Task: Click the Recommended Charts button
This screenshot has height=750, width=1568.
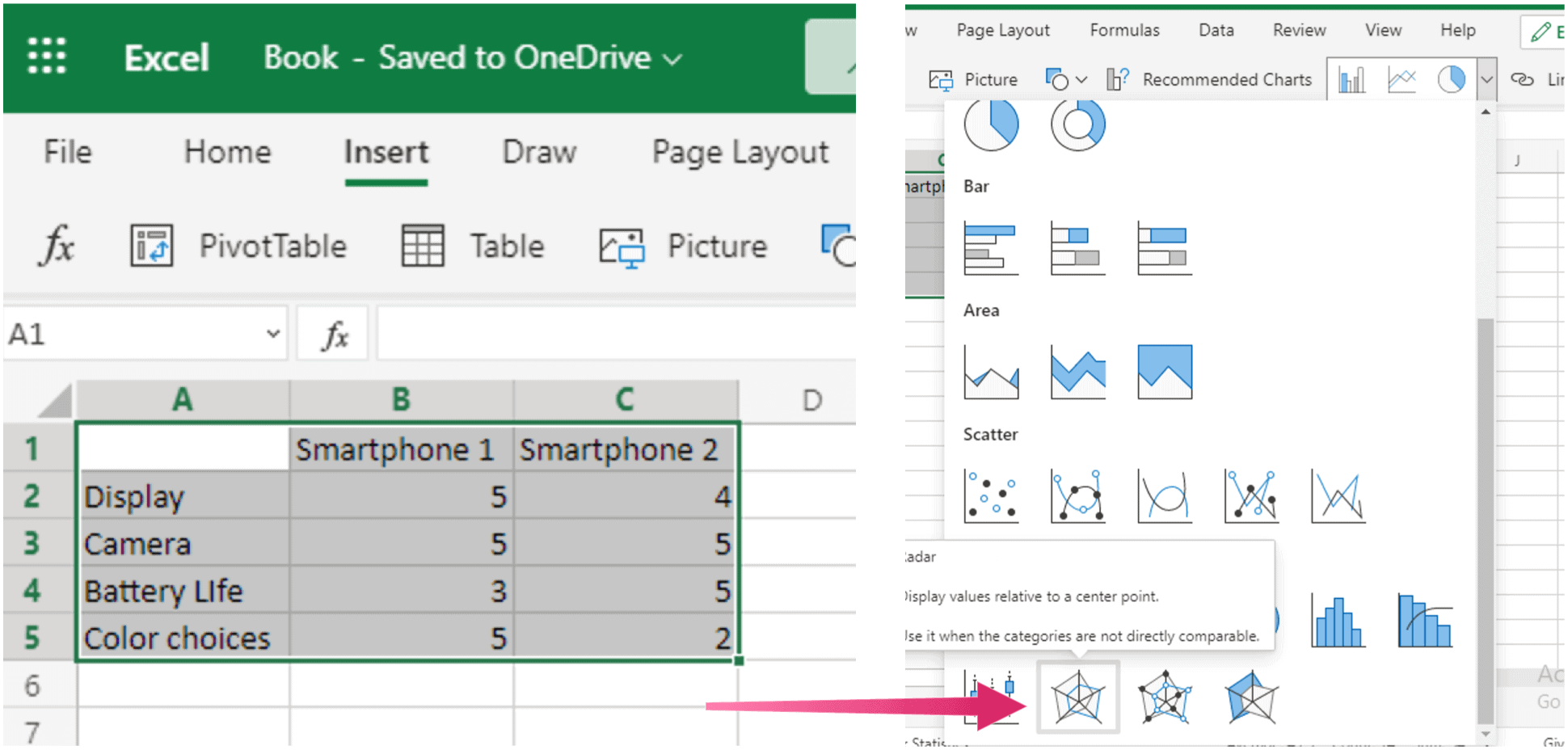Action: point(1209,79)
